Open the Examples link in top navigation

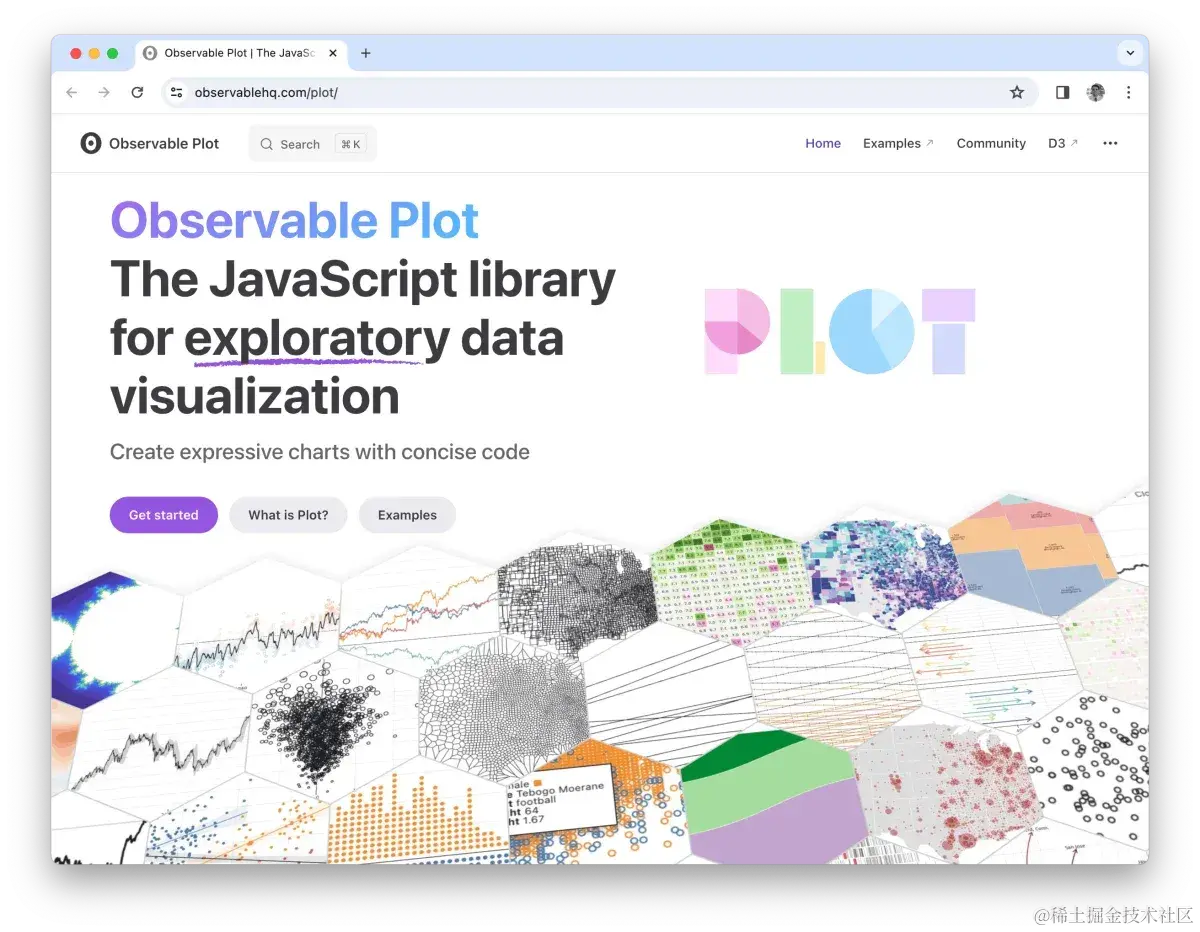click(x=897, y=144)
